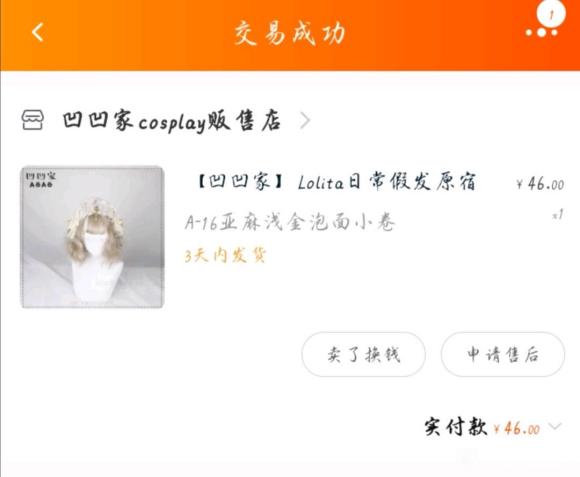This screenshot has width=580, height=477.
Task: Click the quantity x1 indicator
Action: pyautogui.click(x=557, y=214)
